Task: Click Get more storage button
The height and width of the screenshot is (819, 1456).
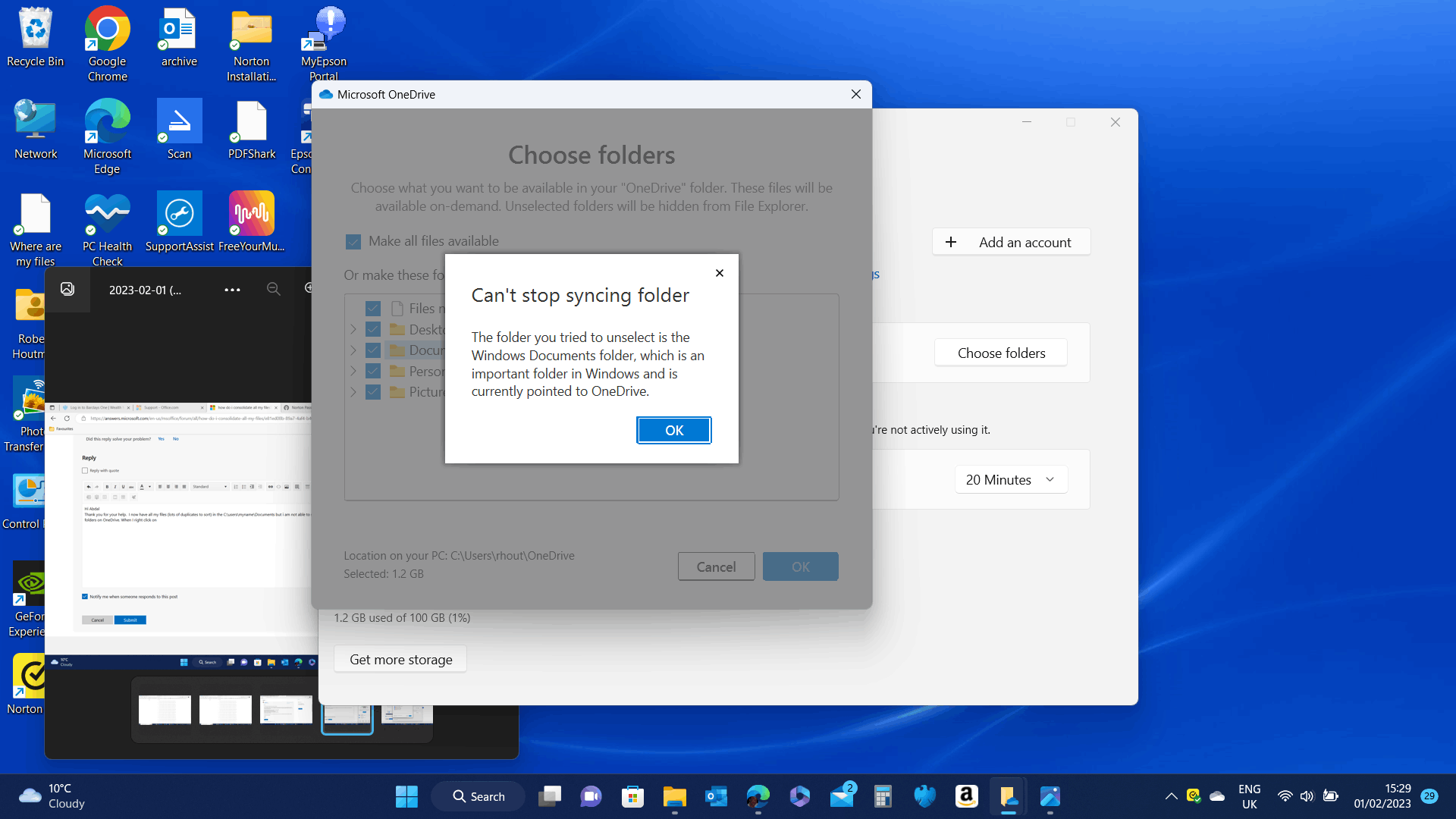Action: pos(400,659)
